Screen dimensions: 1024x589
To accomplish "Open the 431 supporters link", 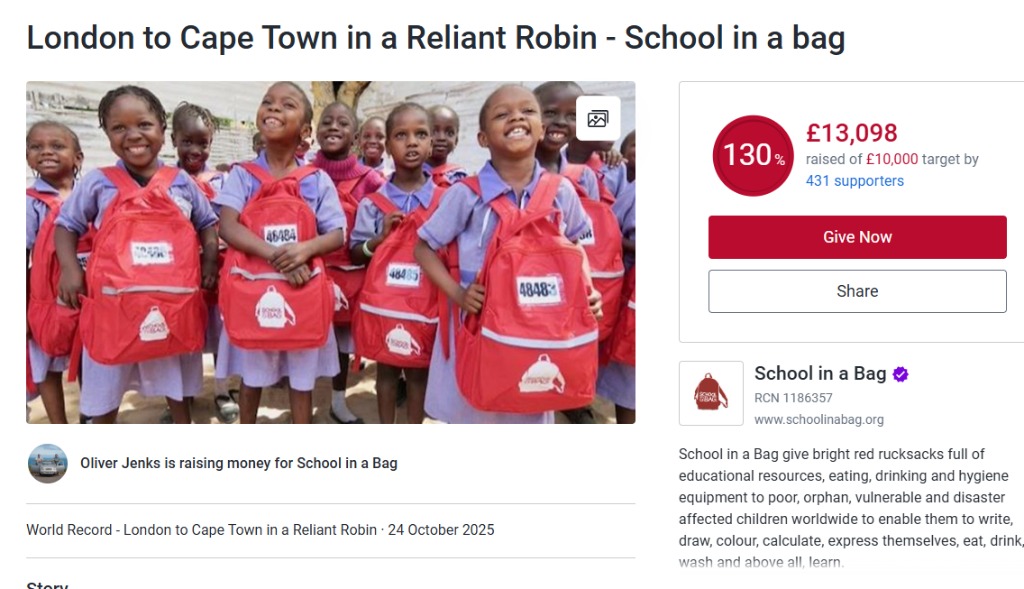I will click(854, 181).
